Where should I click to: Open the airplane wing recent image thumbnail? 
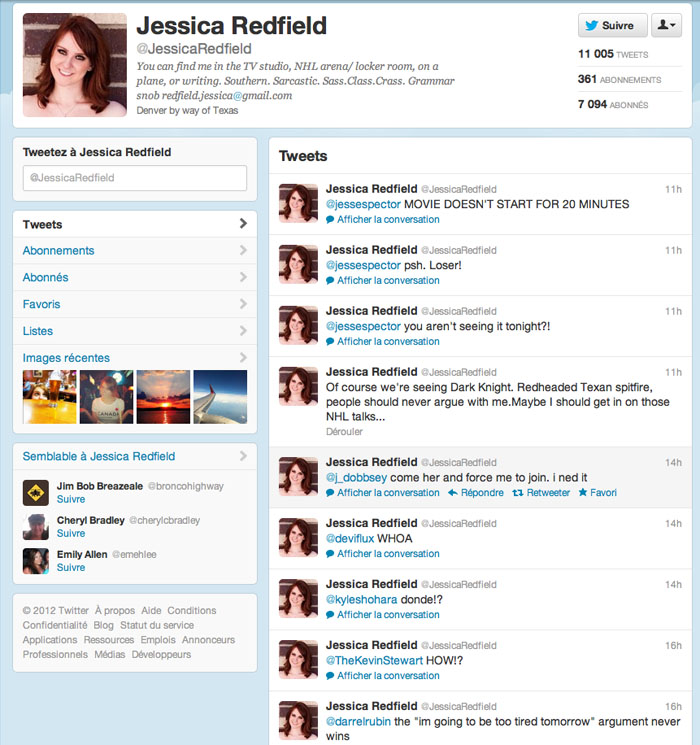point(220,397)
